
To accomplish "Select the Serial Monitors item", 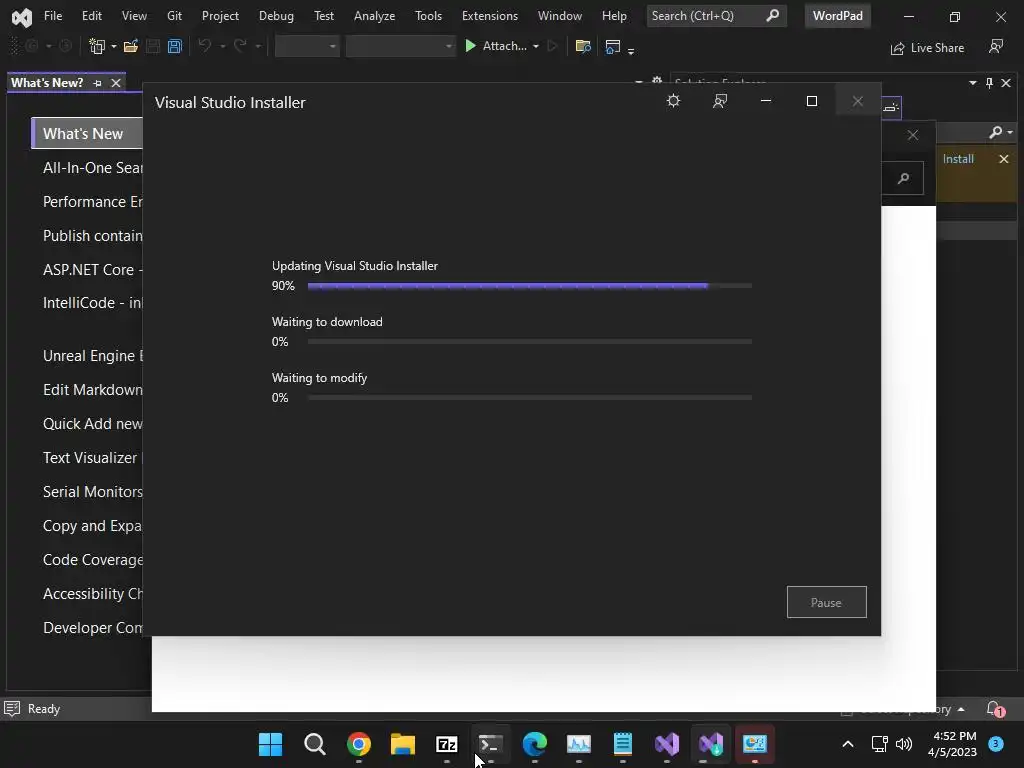I will (93, 492).
